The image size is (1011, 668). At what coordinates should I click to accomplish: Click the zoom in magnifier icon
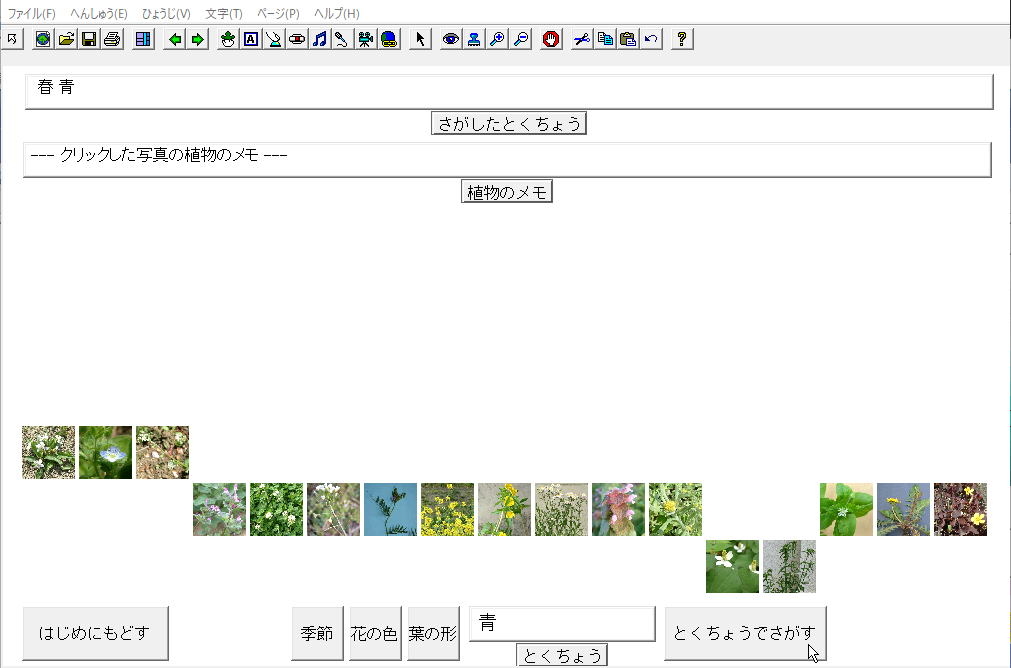497,39
